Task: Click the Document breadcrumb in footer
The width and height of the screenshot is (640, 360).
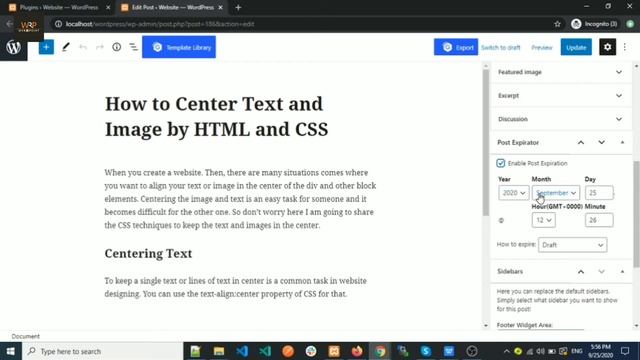Action: pyautogui.click(x=25, y=336)
